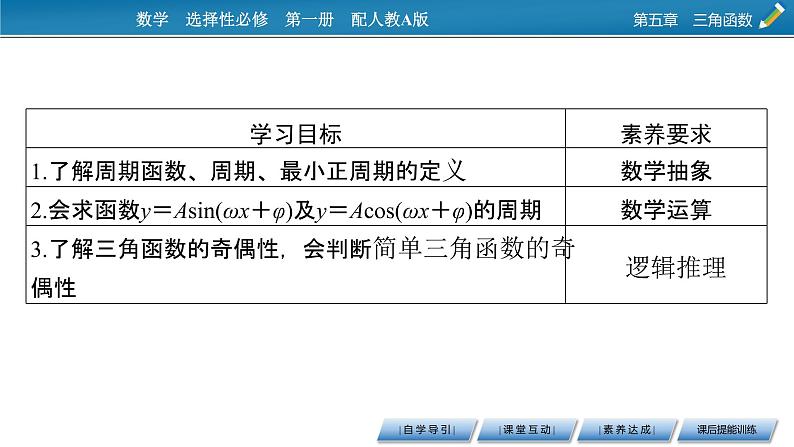This screenshot has height=447, width=794.
Task: Click the first goal about 最小正周期的定义
Action: pos(248,171)
